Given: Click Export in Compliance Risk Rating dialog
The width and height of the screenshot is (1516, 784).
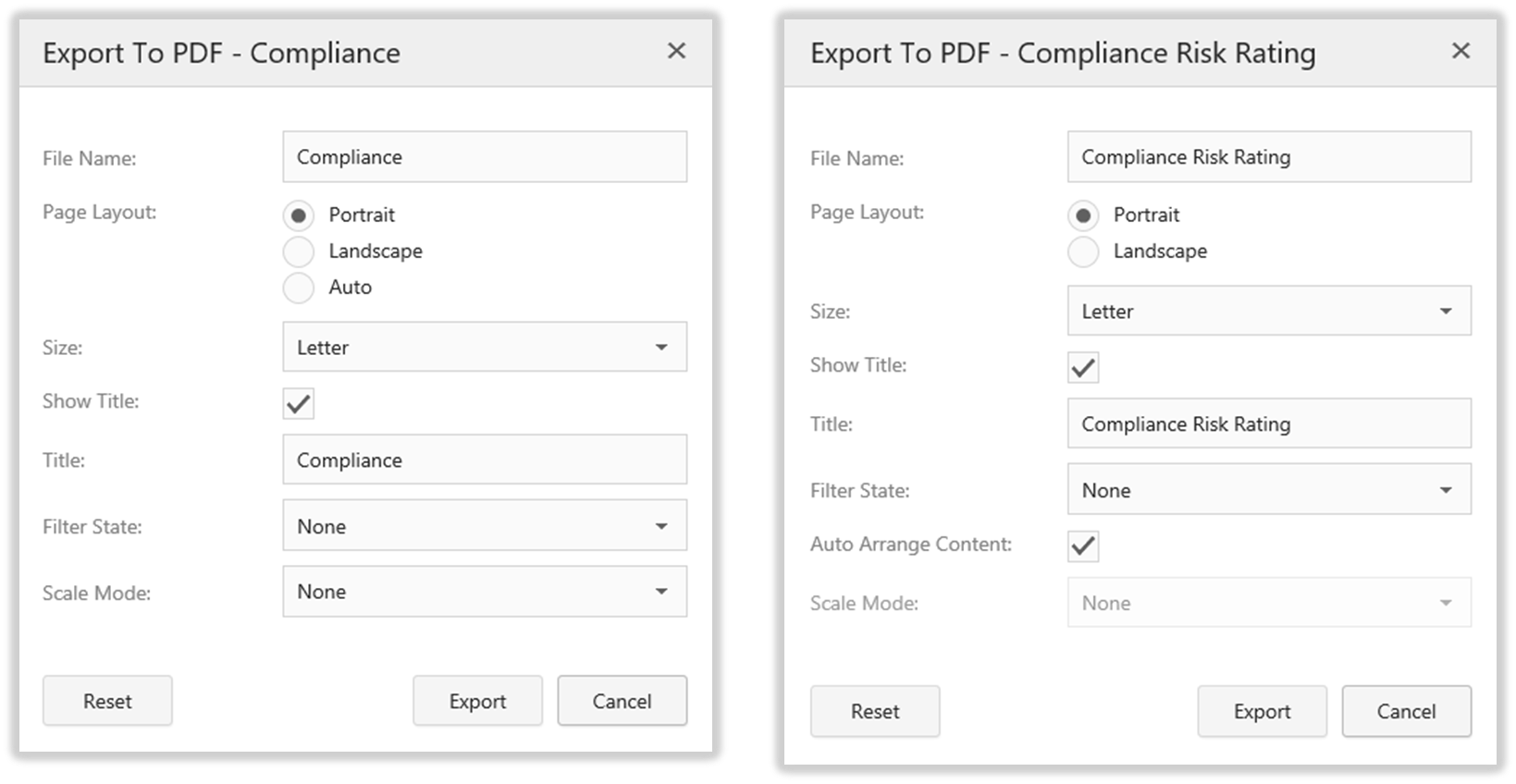Looking at the screenshot, I should tap(1263, 711).
